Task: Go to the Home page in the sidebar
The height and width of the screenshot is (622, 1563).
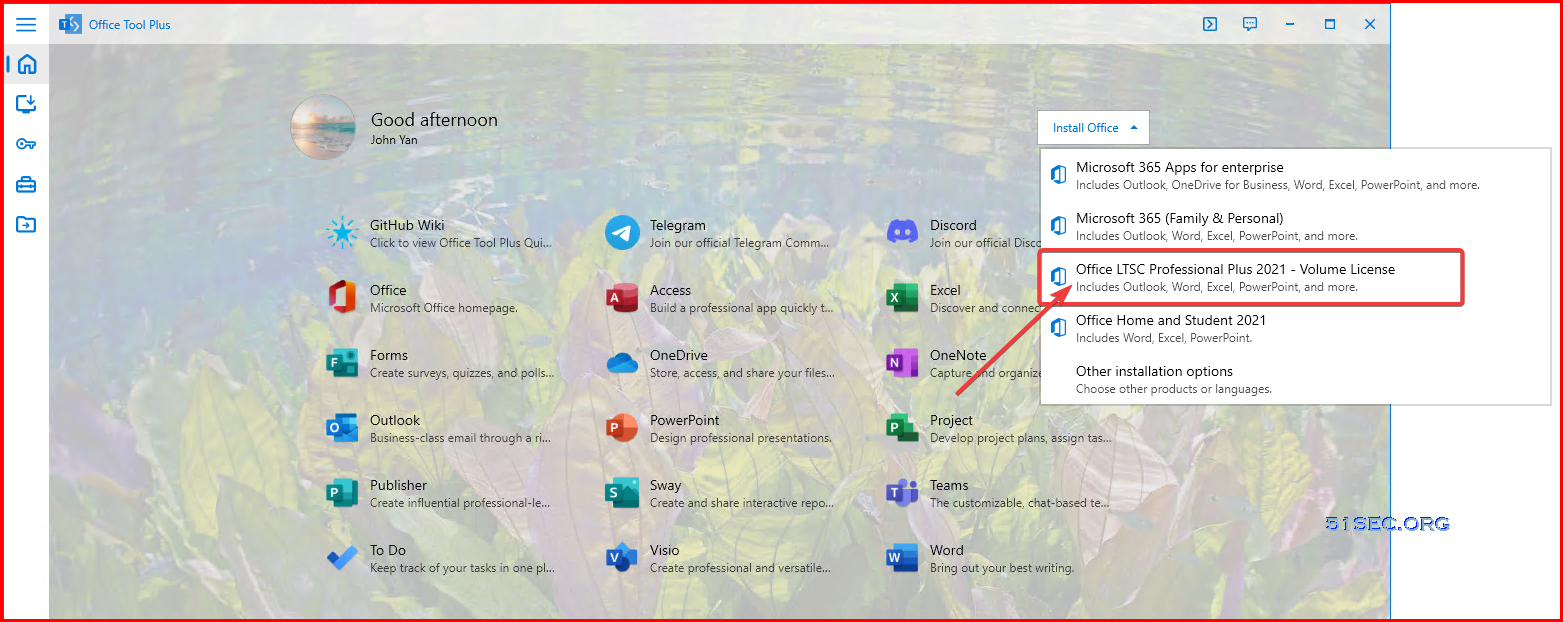Action: pos(27,65)
